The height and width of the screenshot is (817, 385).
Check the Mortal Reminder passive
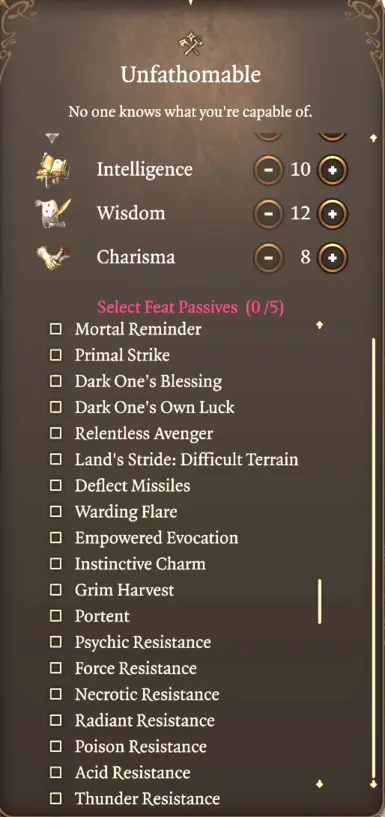point(55,329)
